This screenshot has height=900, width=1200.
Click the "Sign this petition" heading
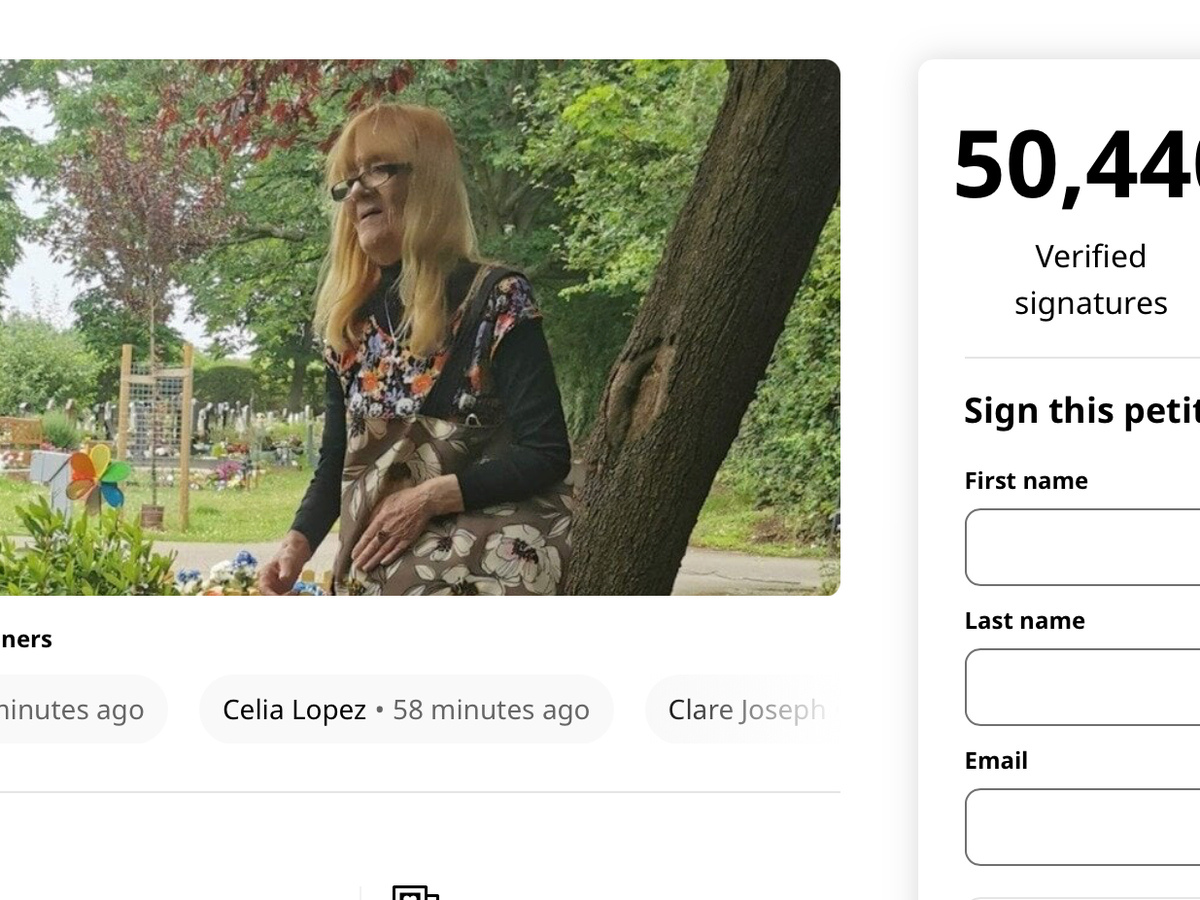1082,410
